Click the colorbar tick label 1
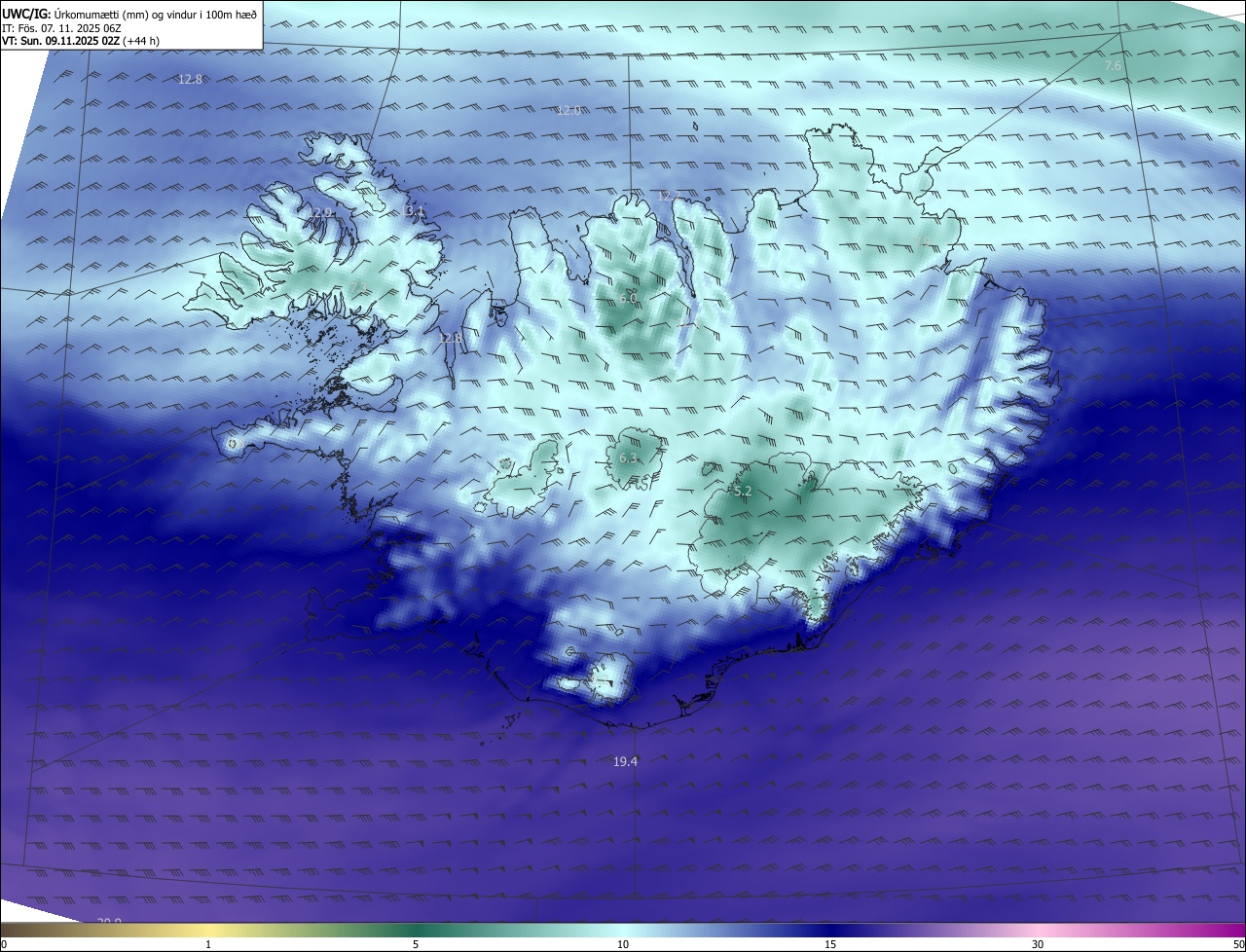 tap(208, 944)
